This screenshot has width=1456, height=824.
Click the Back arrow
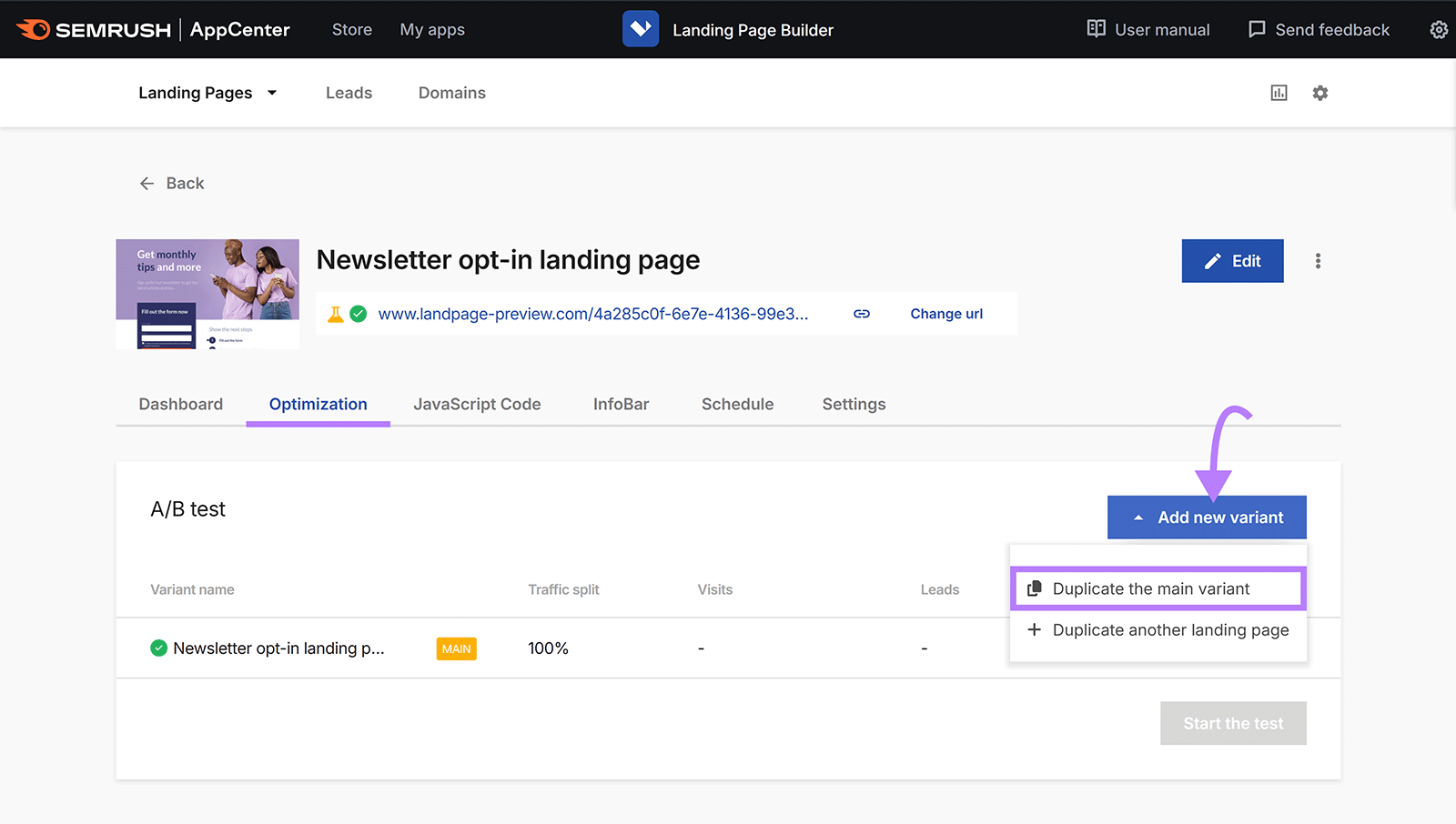147,183
